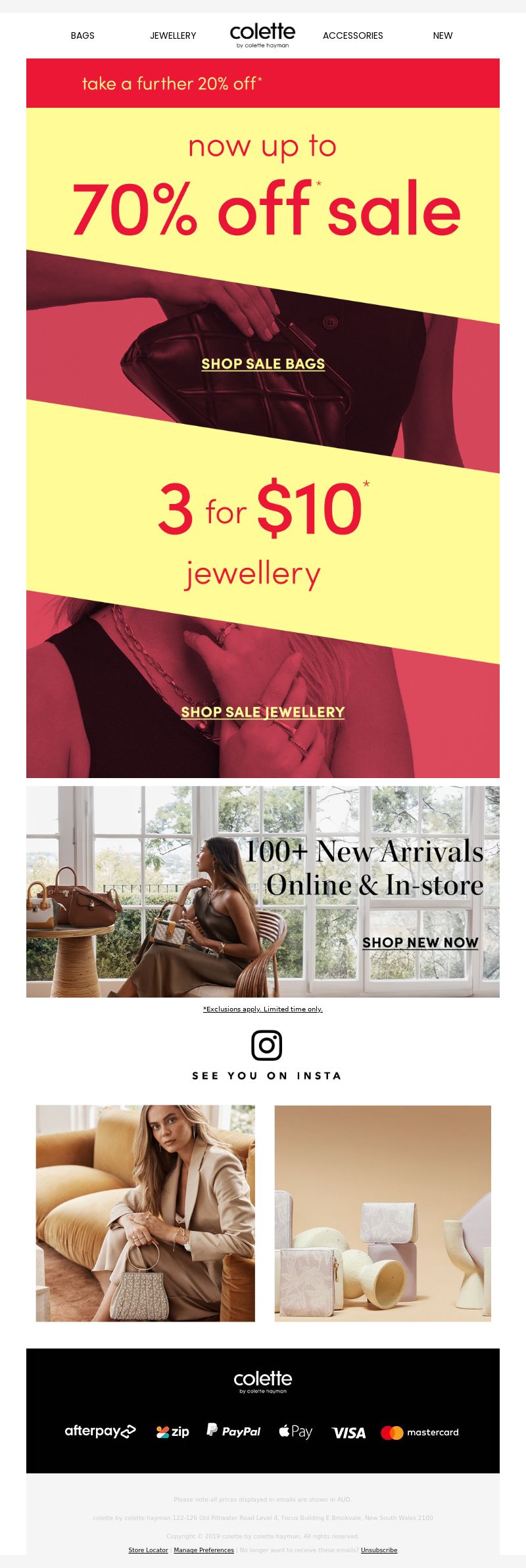Viewport: 526px width, 1568px height.
Task: Click the colette logo in header
Action: coord(262,35)
